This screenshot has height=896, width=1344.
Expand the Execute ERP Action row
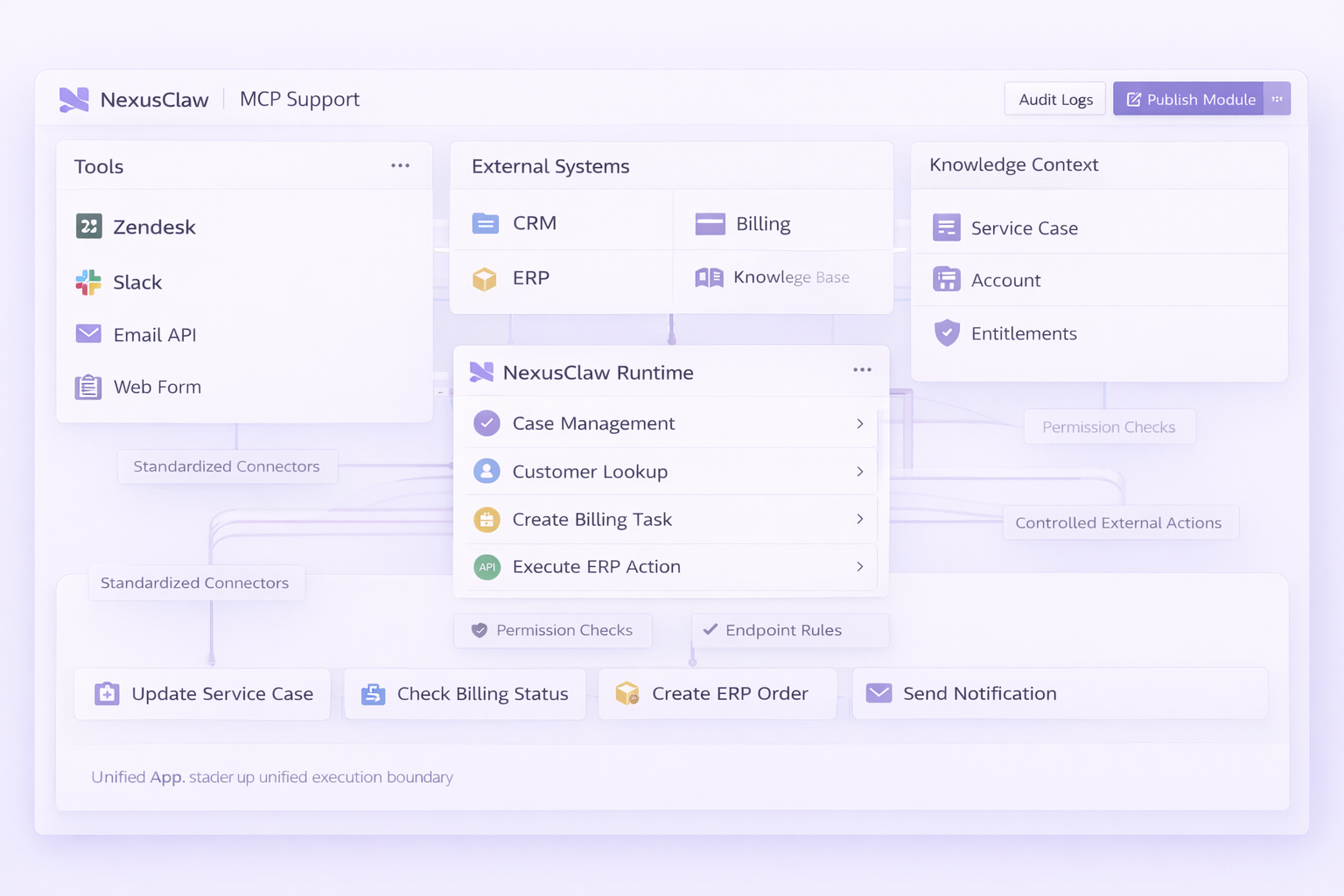pos(860,567)
